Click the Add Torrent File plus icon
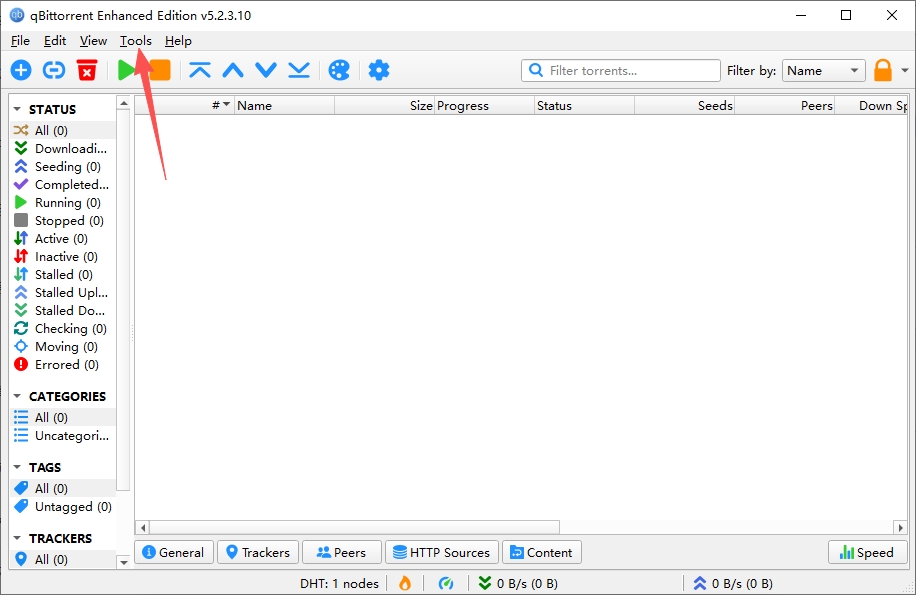916x595 pixels. tap(21, 71)
